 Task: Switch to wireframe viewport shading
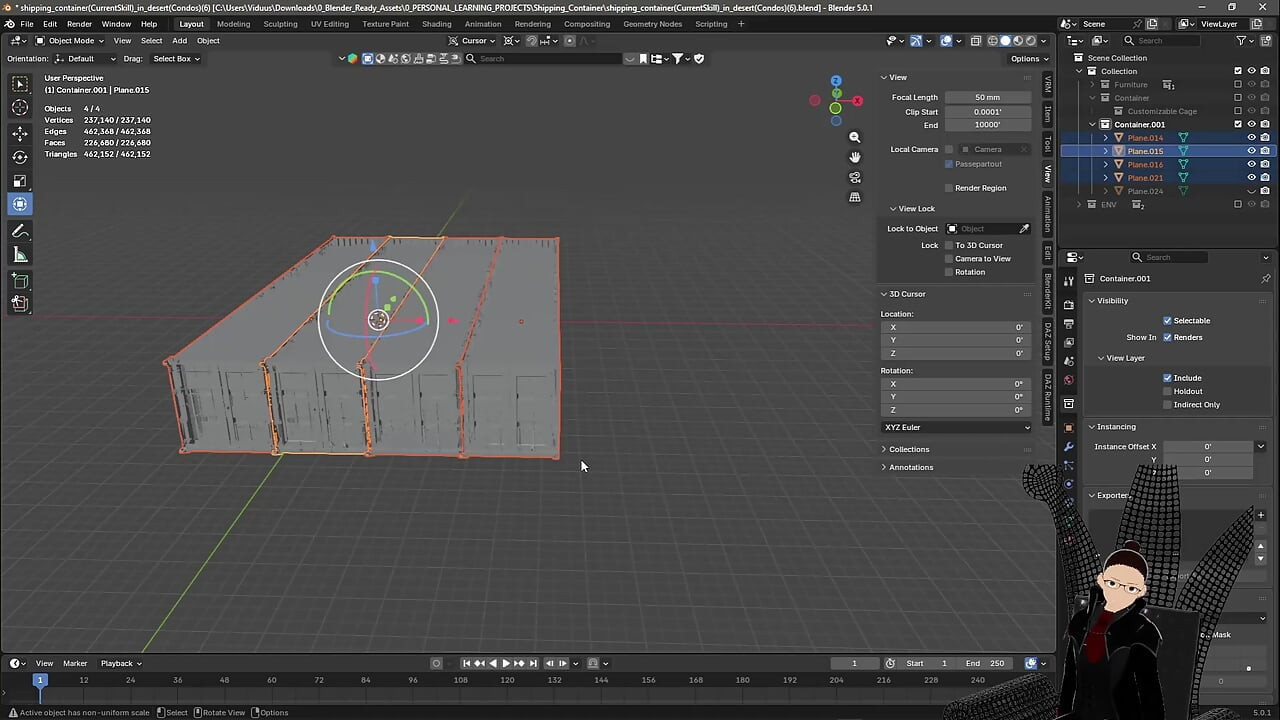pyautogui.click(x=993, y=41)
